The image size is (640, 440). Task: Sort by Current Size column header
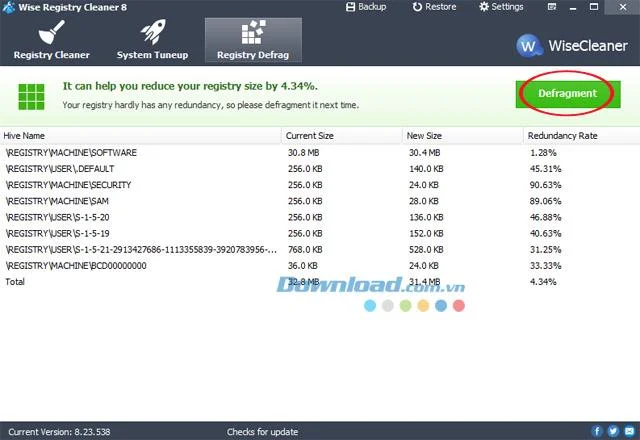point(342,136)
